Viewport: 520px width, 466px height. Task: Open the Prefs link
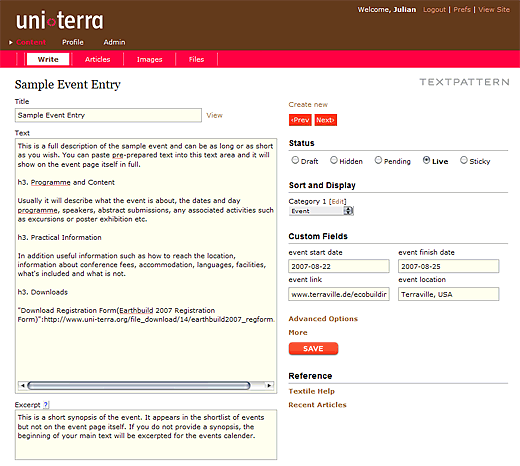(462, 10)
